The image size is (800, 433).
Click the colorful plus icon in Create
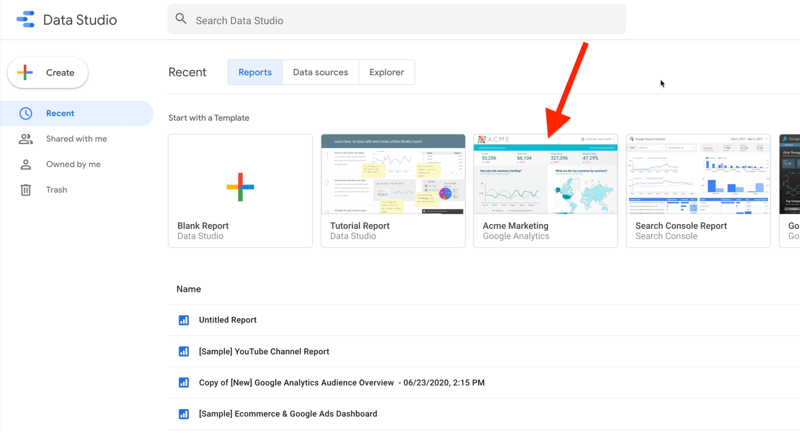[x=25, y=72]
